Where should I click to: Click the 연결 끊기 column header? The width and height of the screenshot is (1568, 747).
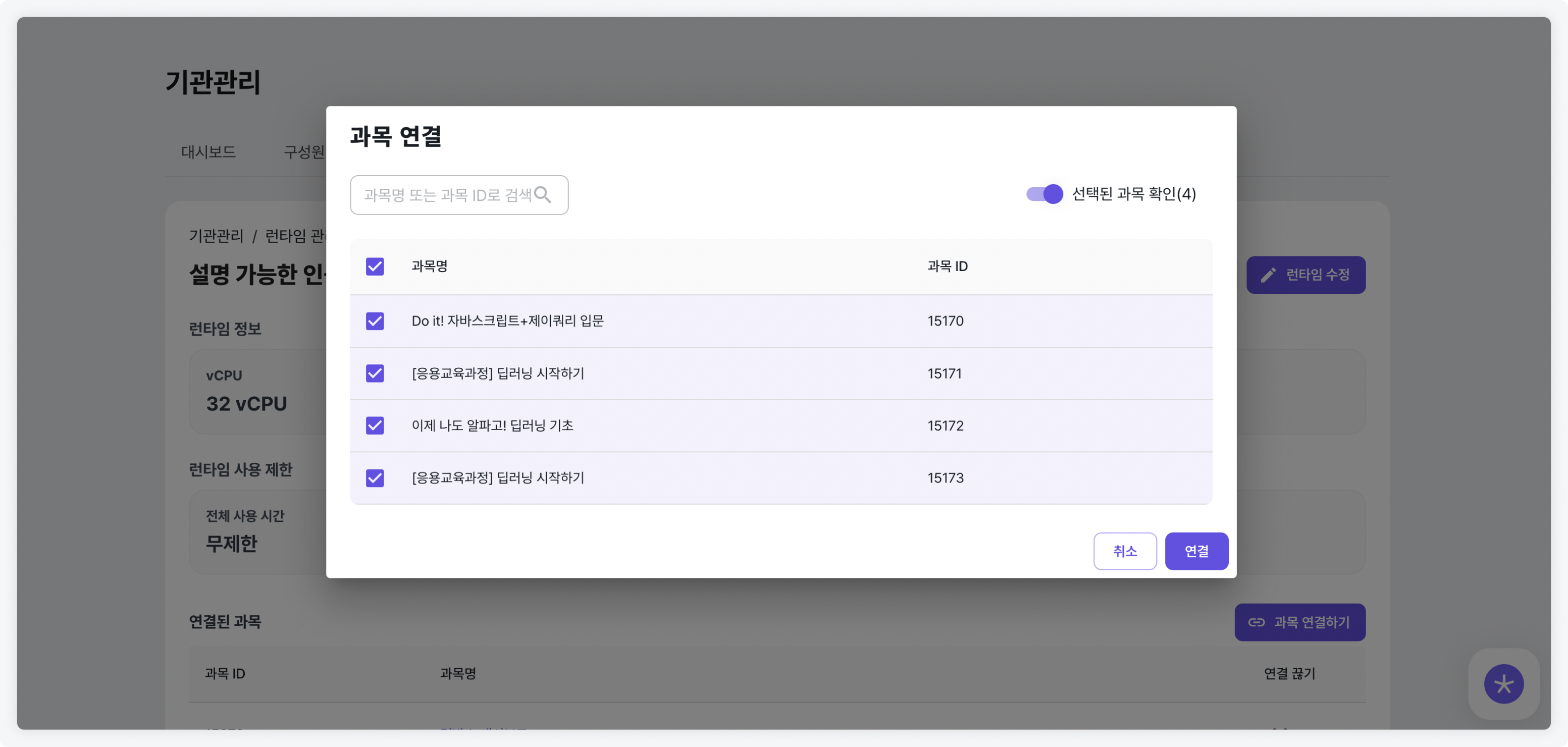[1289, 673]
